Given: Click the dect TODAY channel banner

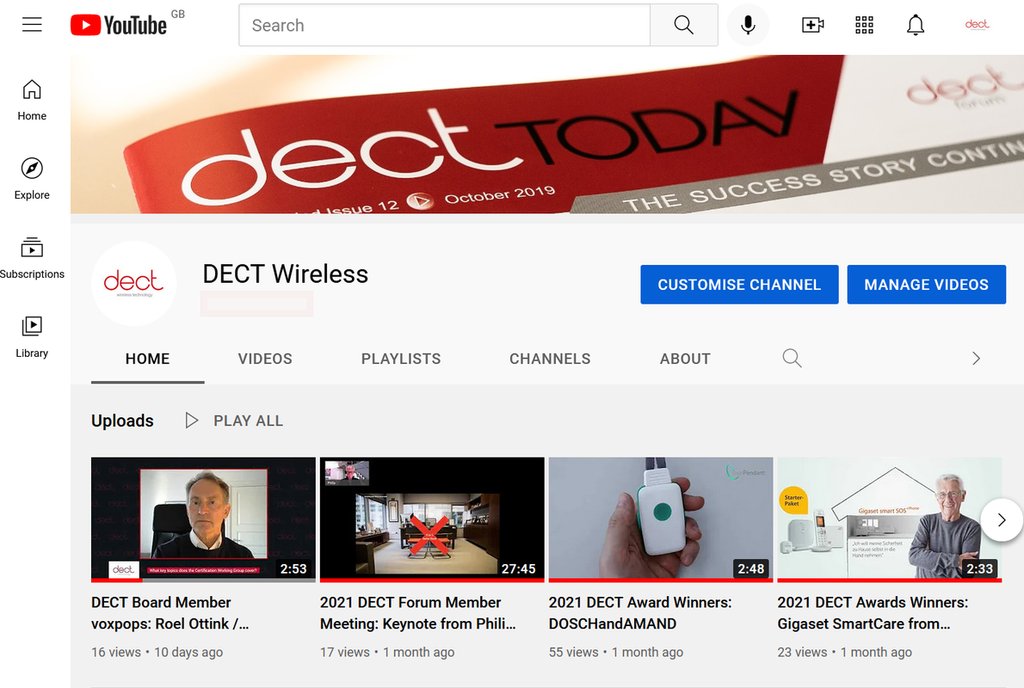Looking at the screenshot, I should tap(547, 134).
